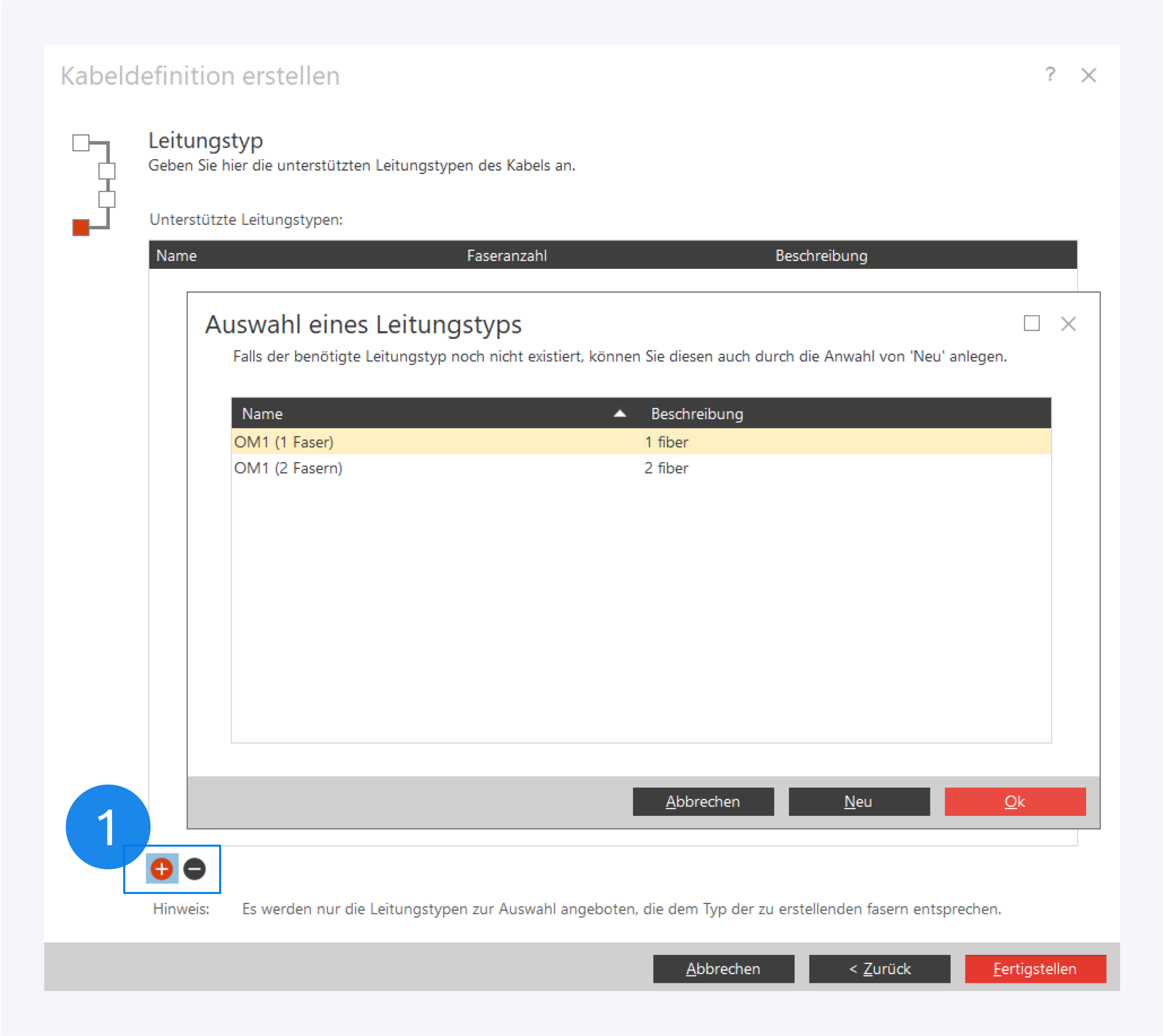Click the help question mark icon
This screenshot has height=1036, width=1163.
(1050, 74)
